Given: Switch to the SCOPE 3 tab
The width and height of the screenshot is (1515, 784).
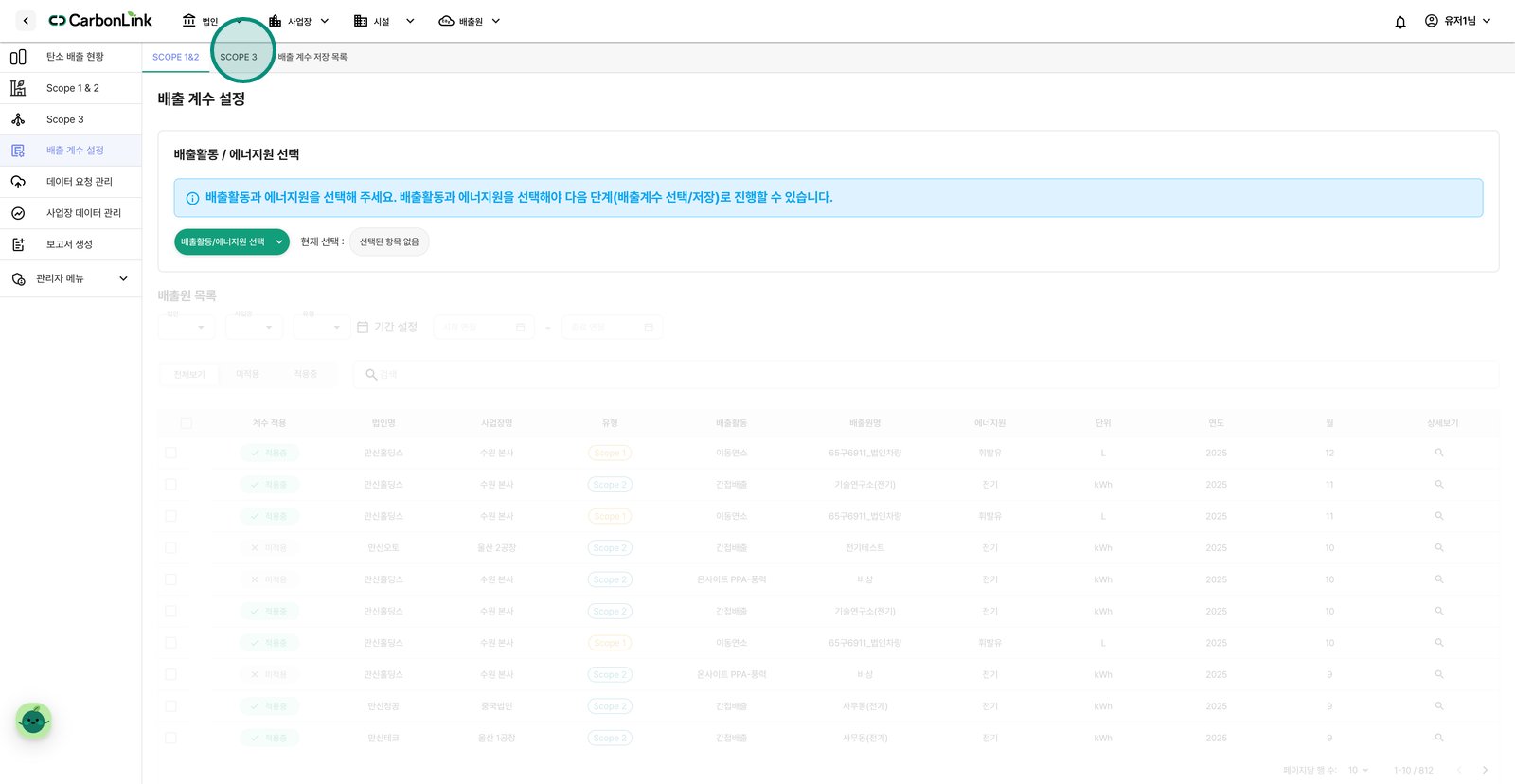Looking at the screenshot, I should [239, 57].
